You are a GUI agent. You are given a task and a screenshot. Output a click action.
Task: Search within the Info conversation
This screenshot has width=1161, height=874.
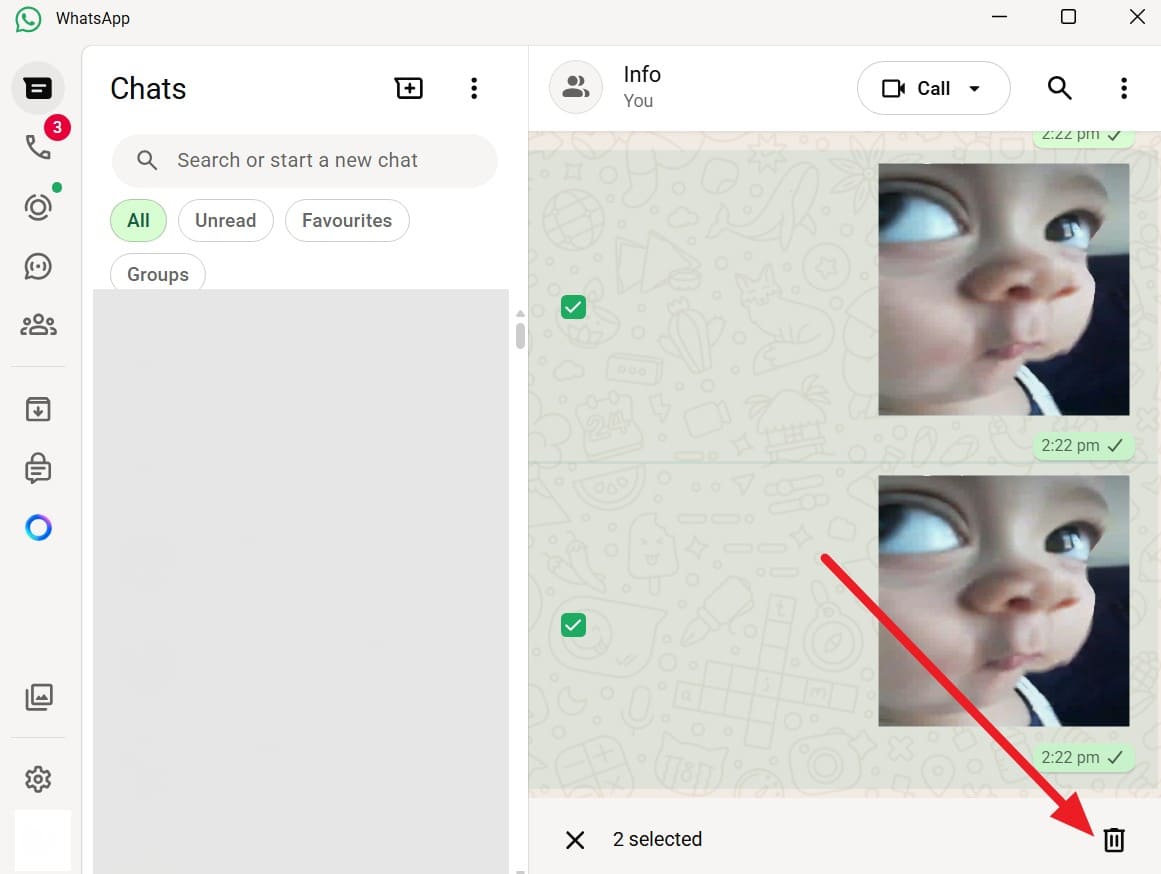coord(1060,88)
